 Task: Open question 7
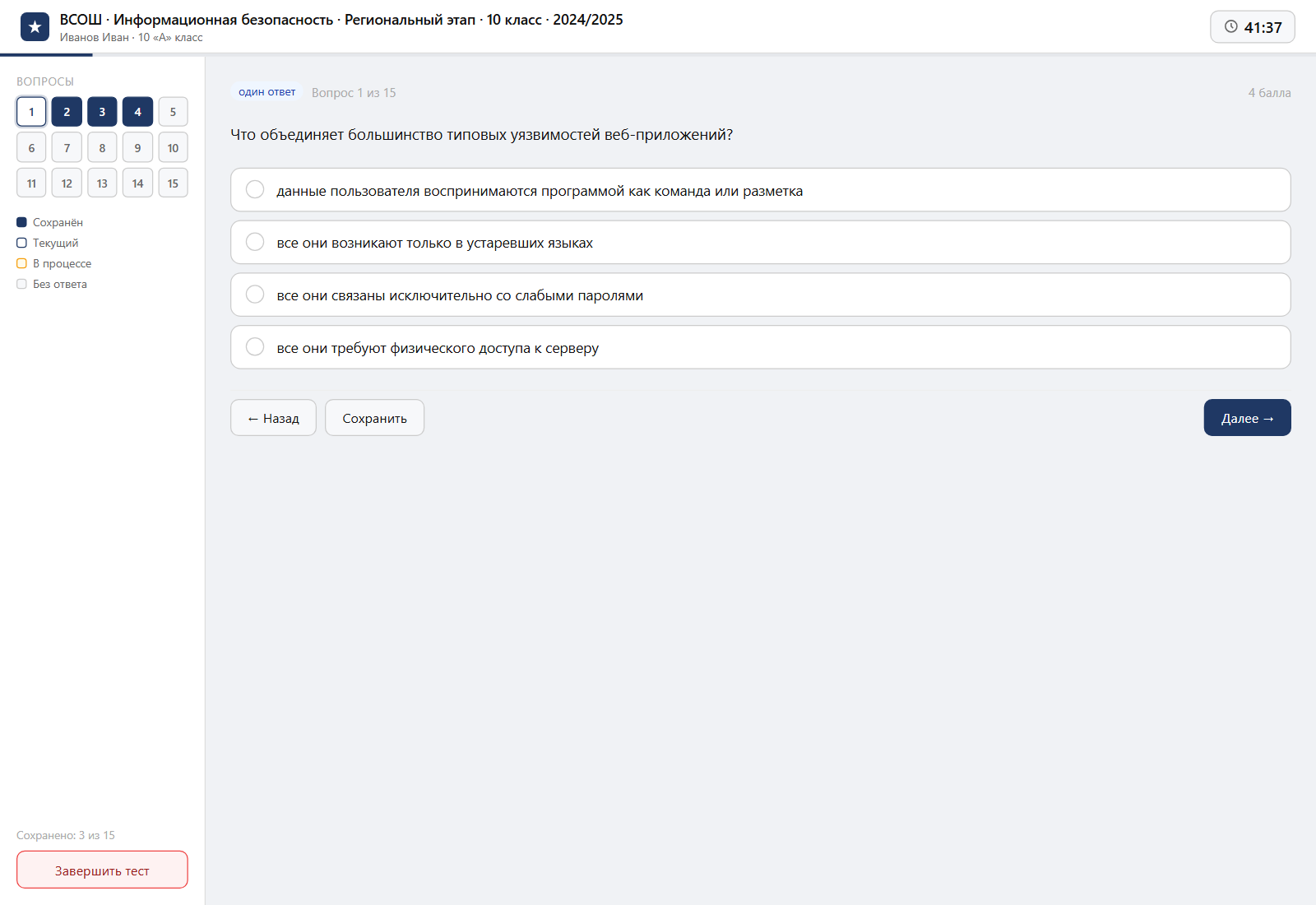coord(67,148)
